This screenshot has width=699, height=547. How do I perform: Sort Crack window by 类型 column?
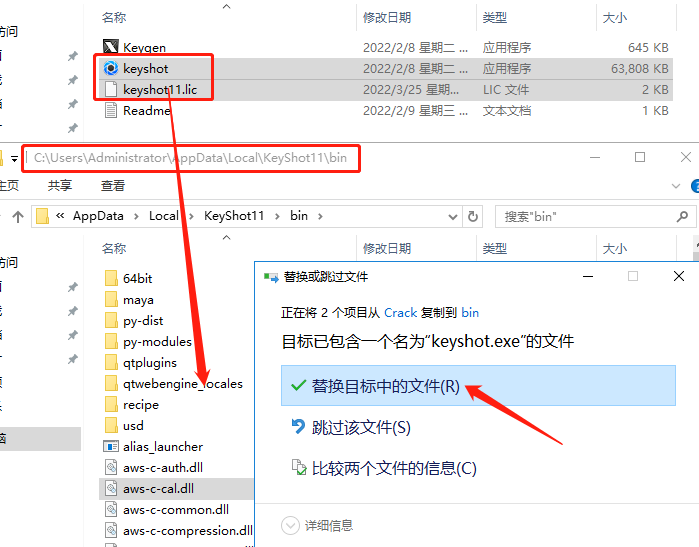click(x=495, y=17)
